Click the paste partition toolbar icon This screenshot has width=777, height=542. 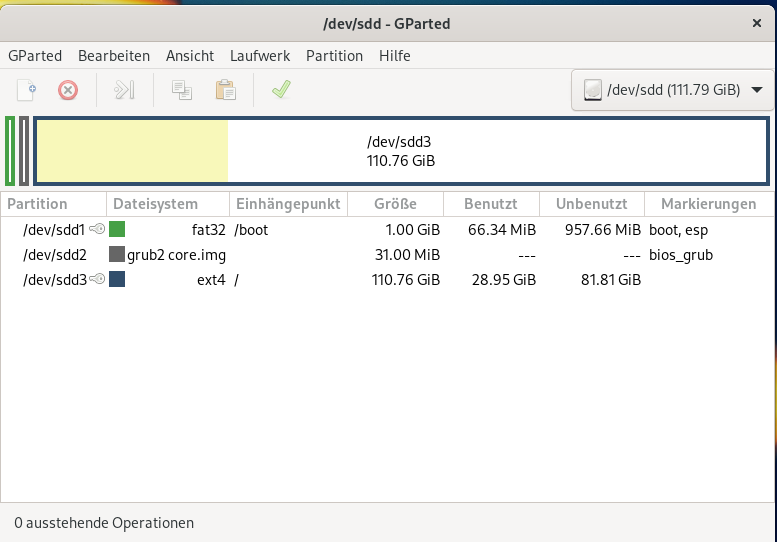coord(225,90)
